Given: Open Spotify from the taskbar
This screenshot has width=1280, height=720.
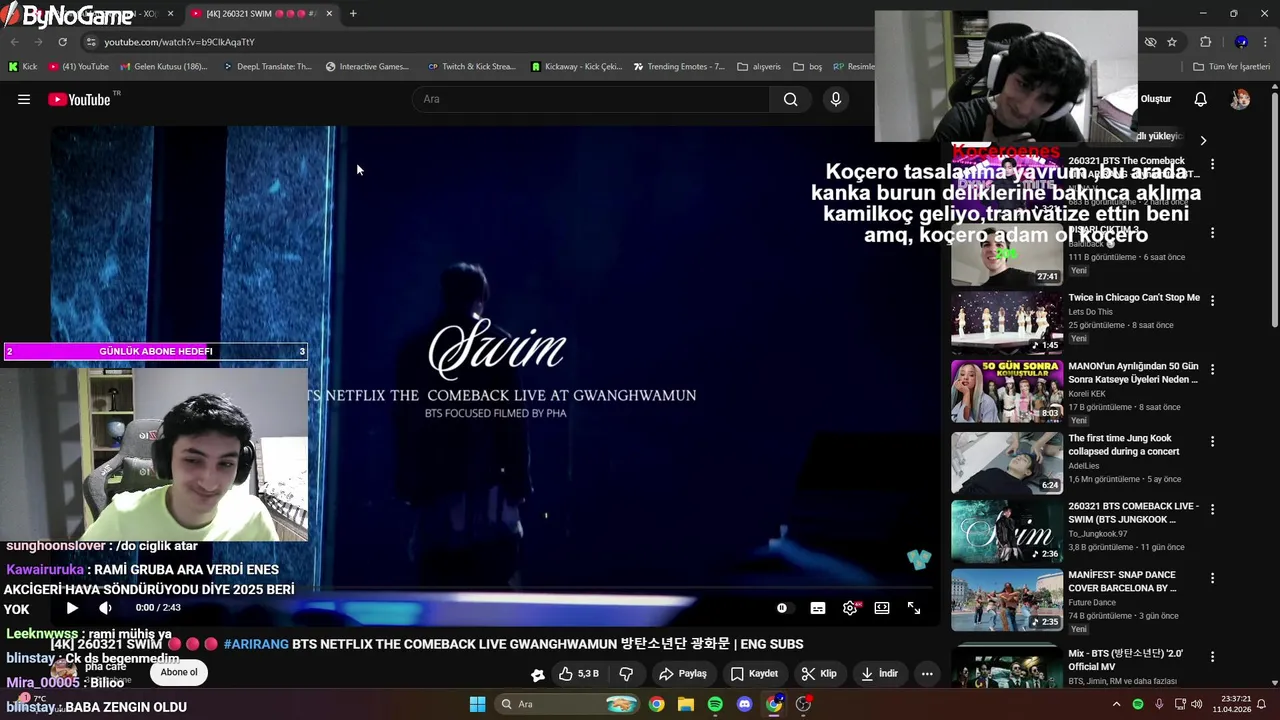Looking at the screenshot, I should click(715, 704).
